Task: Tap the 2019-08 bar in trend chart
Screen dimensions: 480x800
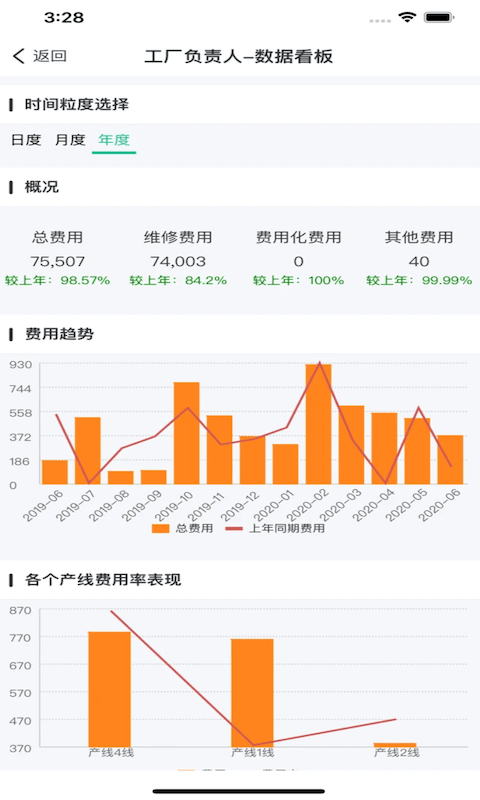Action: (121, 478)
